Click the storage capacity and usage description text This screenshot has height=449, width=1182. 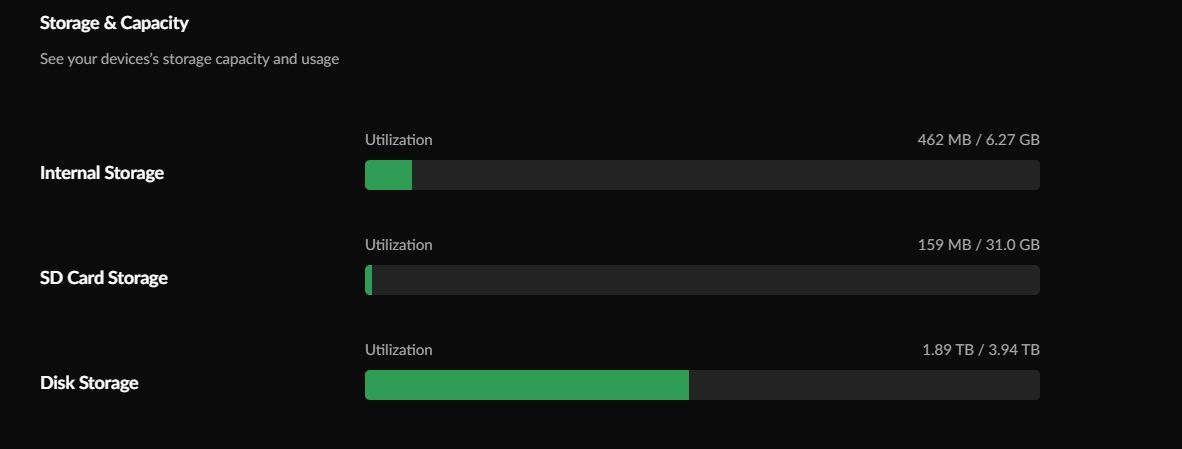pos(189,59)
